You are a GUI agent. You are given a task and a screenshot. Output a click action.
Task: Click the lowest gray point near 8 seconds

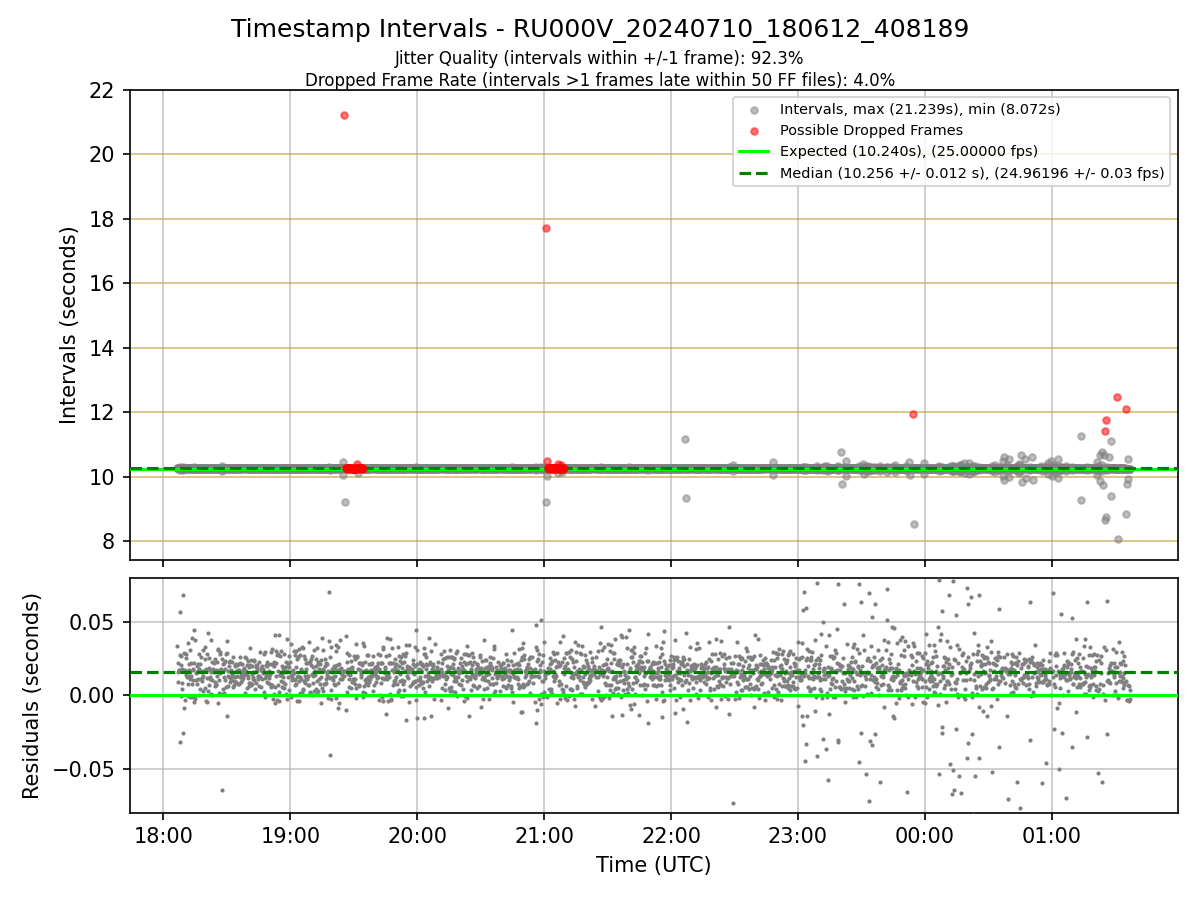click(x=1118, y=539)
